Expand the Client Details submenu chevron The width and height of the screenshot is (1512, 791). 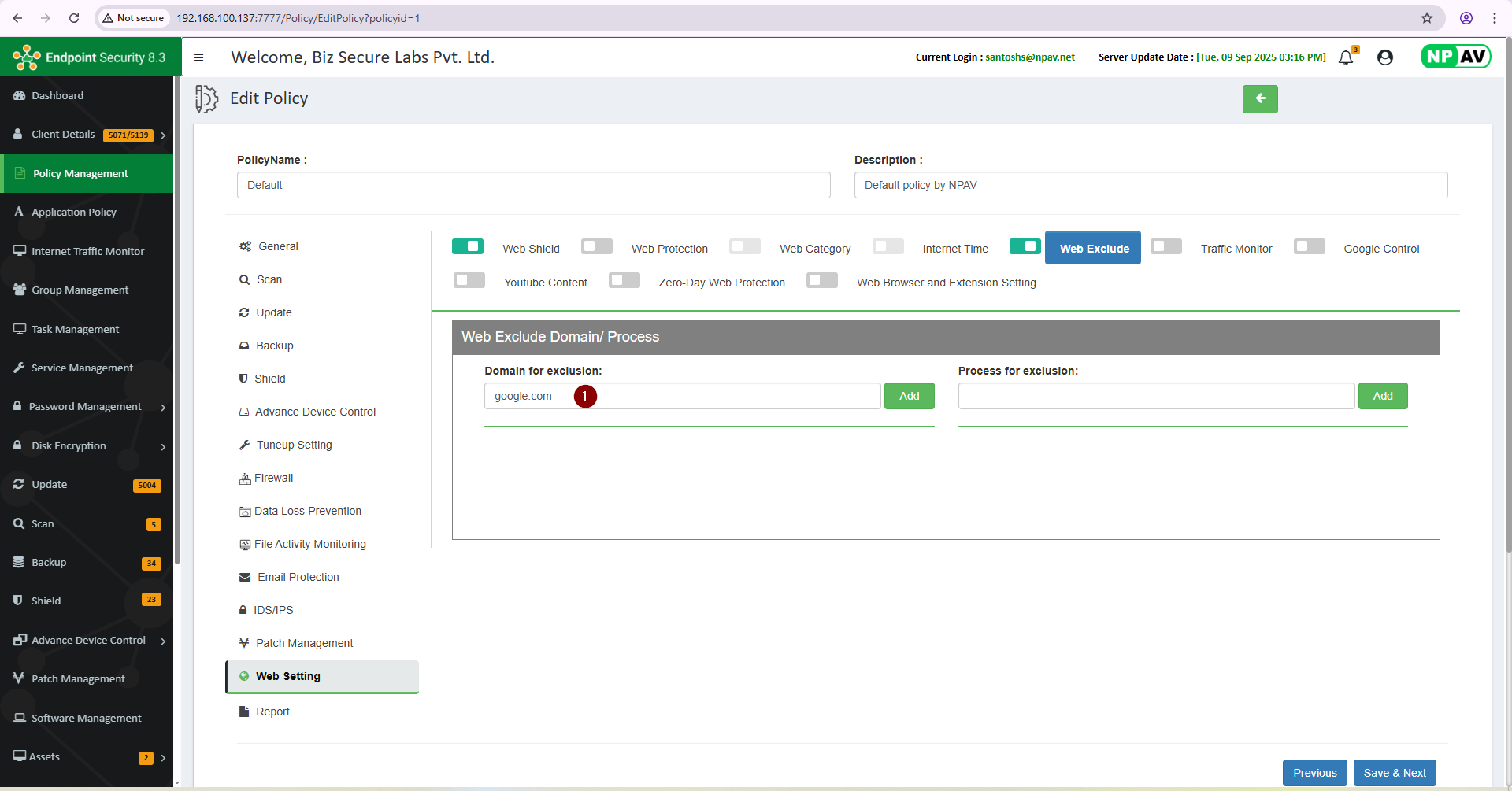tap(163, 135)
